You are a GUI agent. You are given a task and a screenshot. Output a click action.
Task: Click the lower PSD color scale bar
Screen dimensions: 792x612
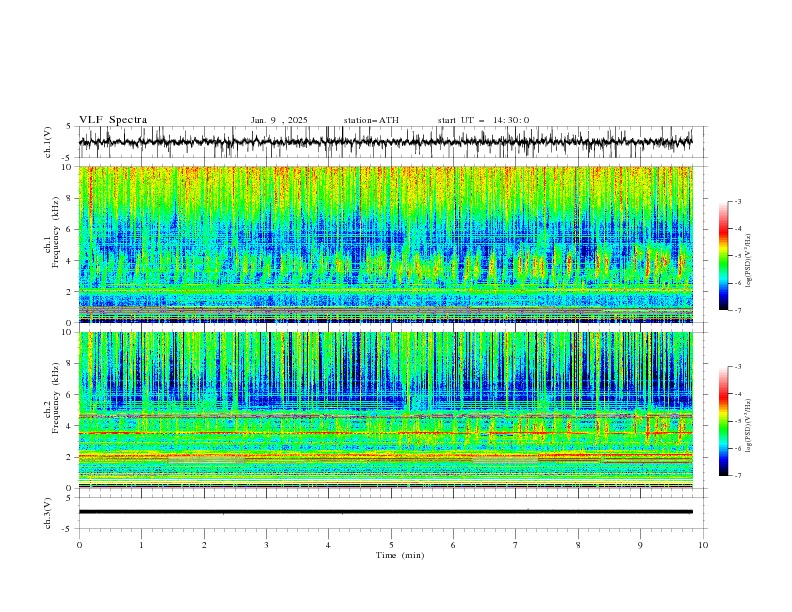723,421
